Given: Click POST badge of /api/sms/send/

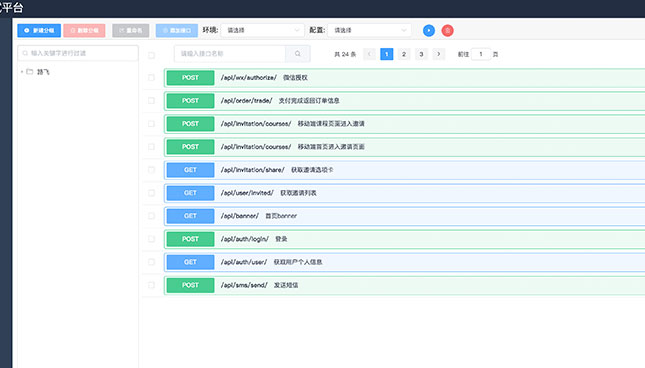Looking at the screenshot, I should (190, 285).
